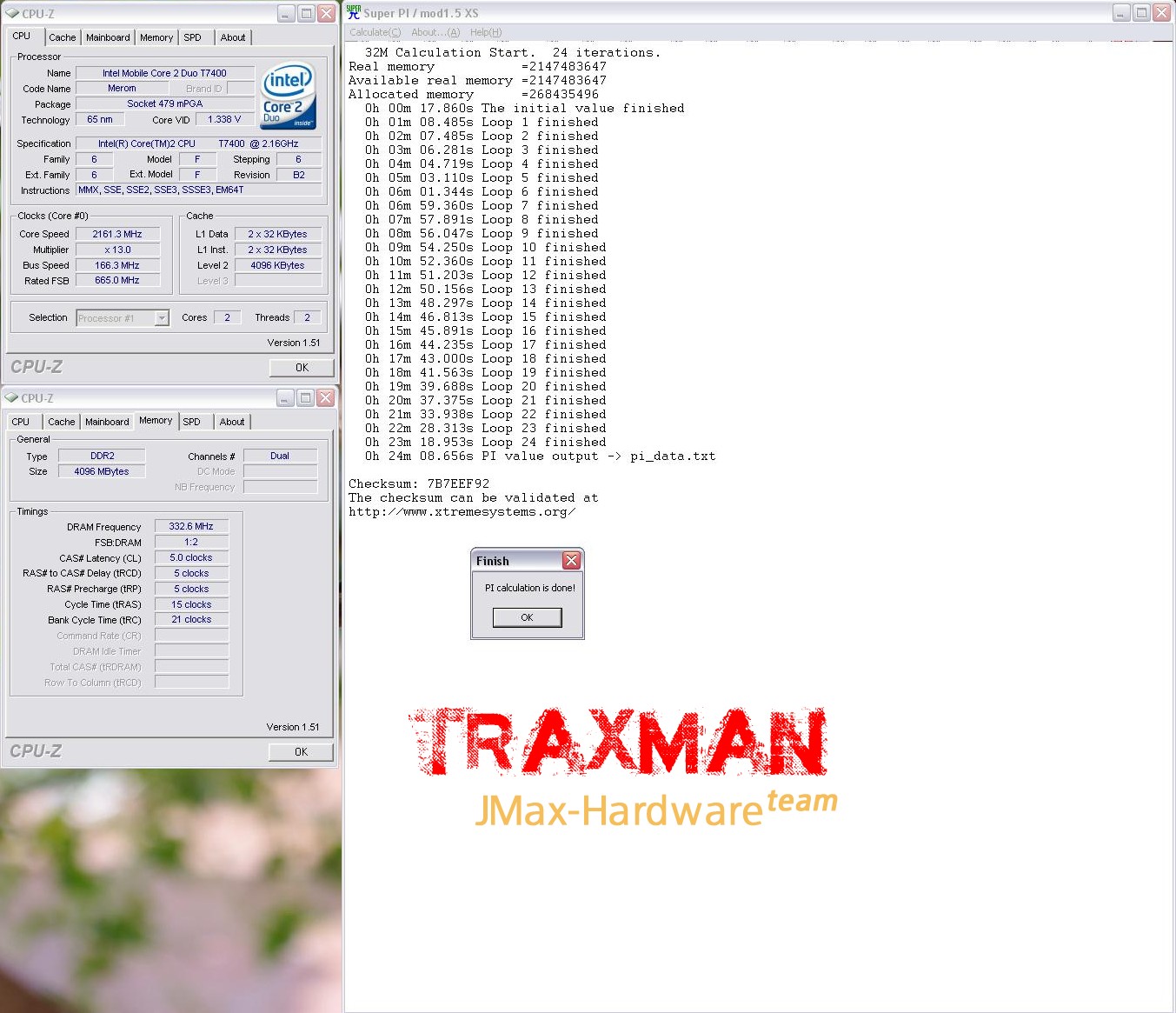Click the Package value Socket 479 mPGA
Viewport: 1176px width, 1013px height.
click(x=164, y=103)
